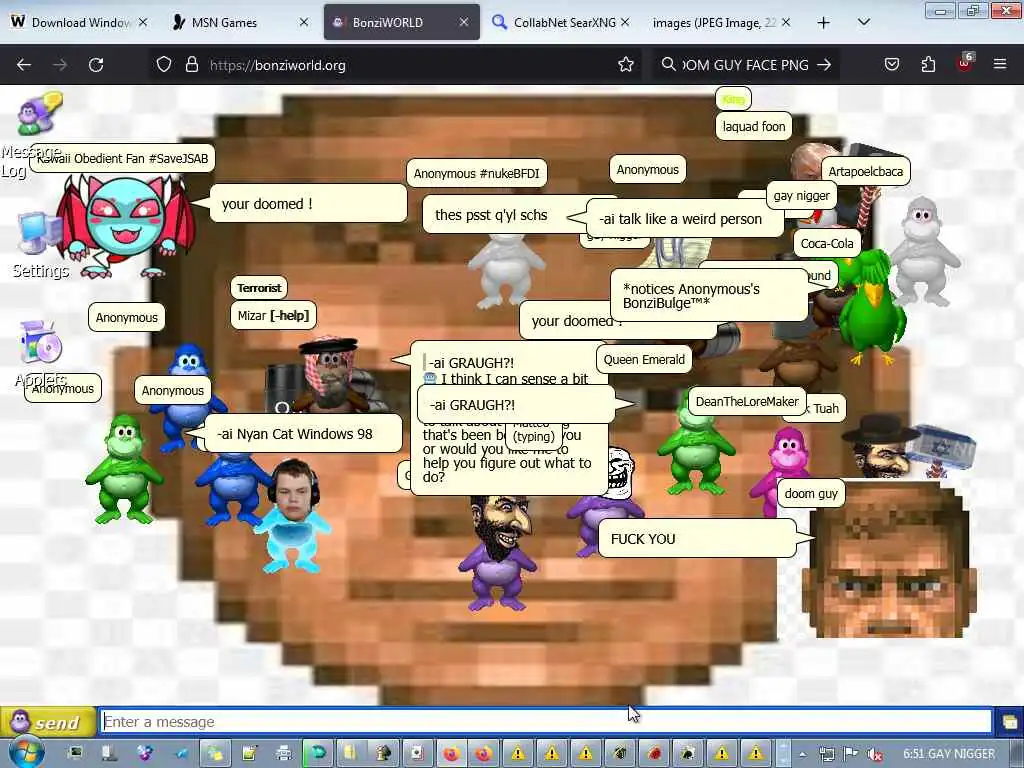Click the 'laquad foon' name tag

pos(754,127)
